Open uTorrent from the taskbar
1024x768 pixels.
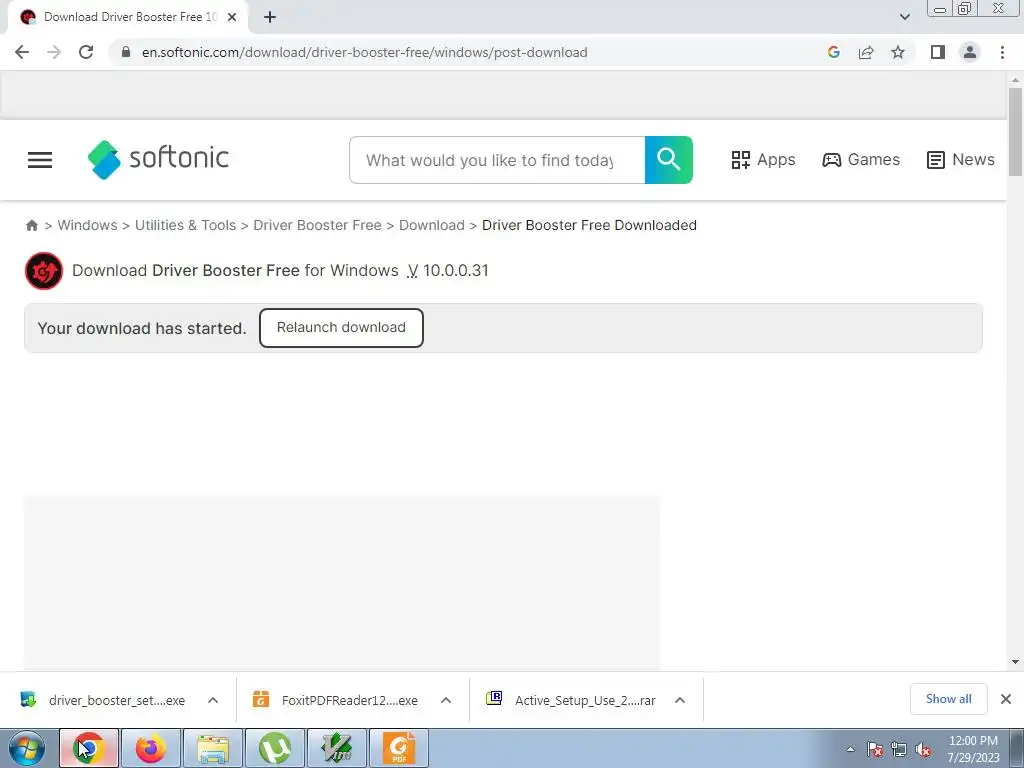275,748
